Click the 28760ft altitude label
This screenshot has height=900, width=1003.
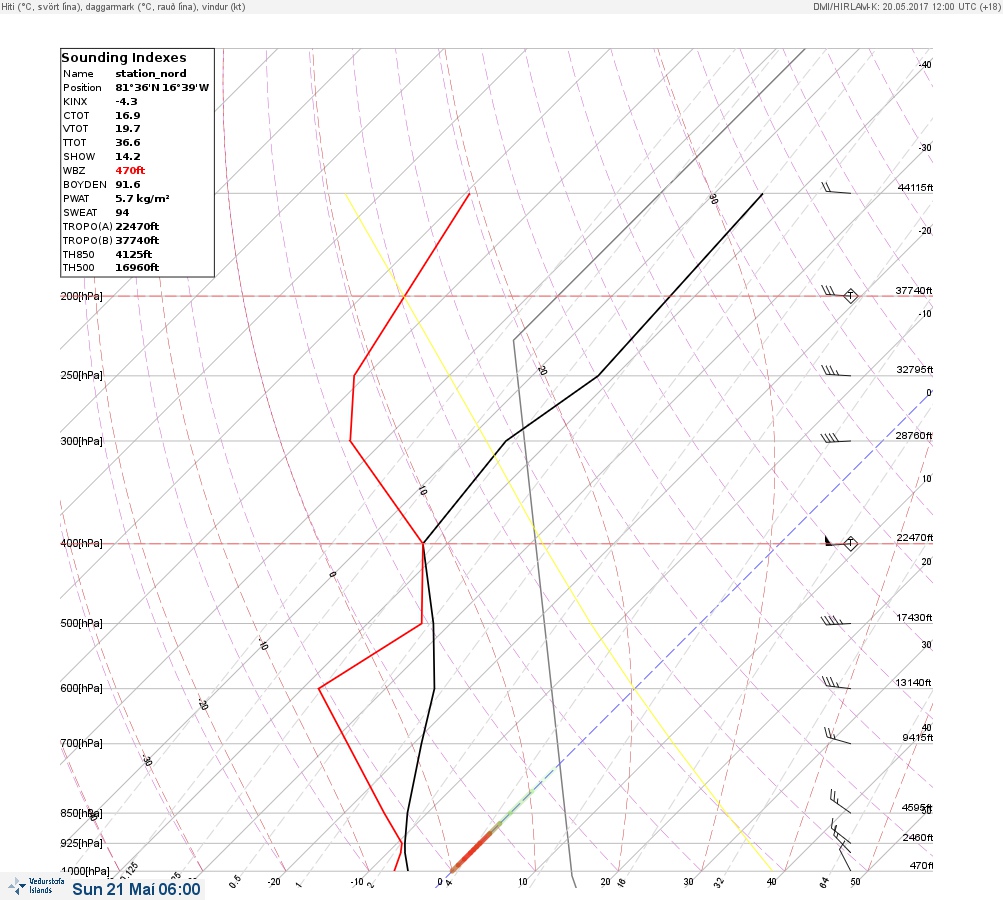click(x=914, y=436)
